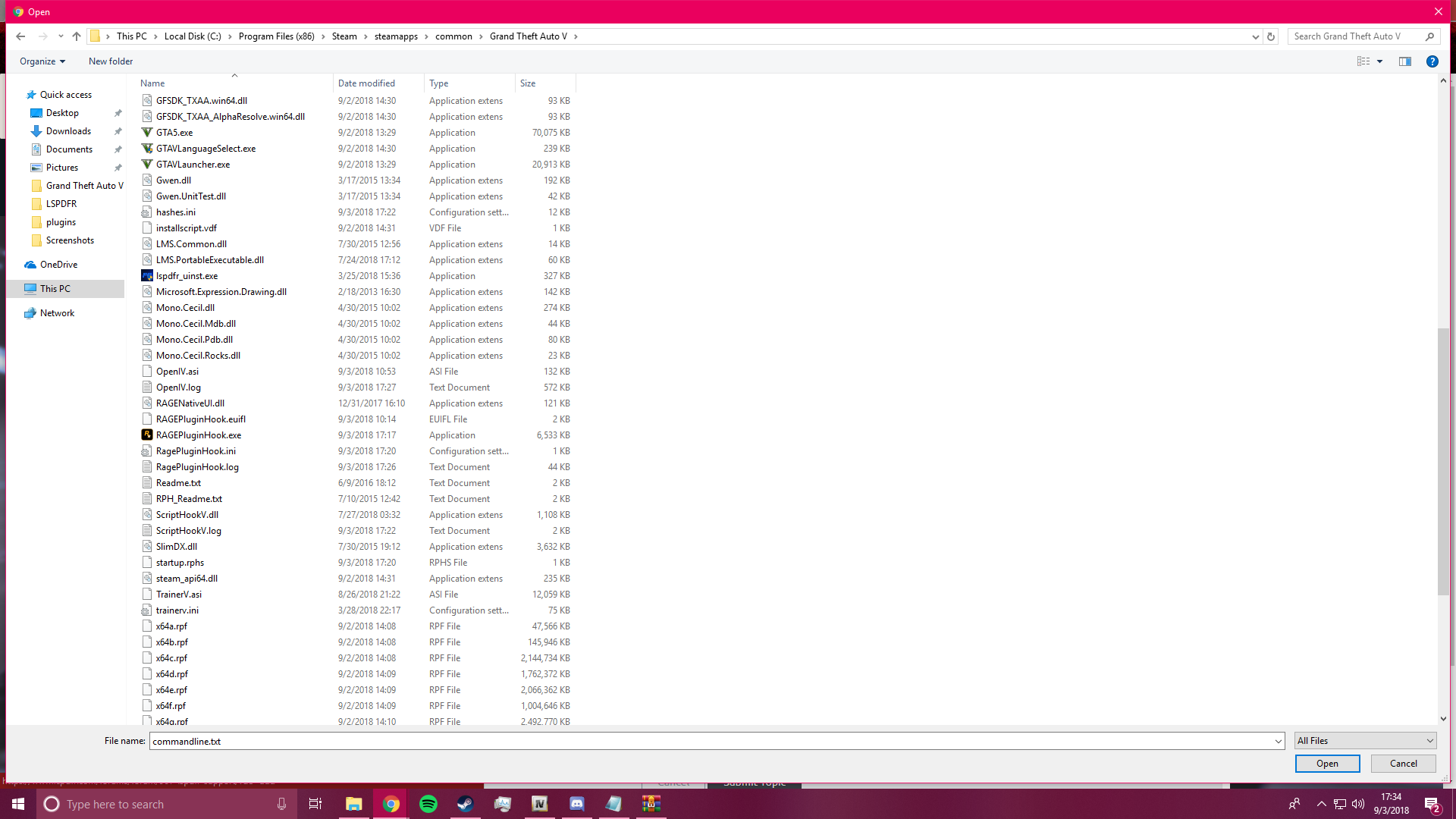This screenshot has height=819, width=1456.
Task: Sort files by Date modified column
Action: [x=366, y=83]
